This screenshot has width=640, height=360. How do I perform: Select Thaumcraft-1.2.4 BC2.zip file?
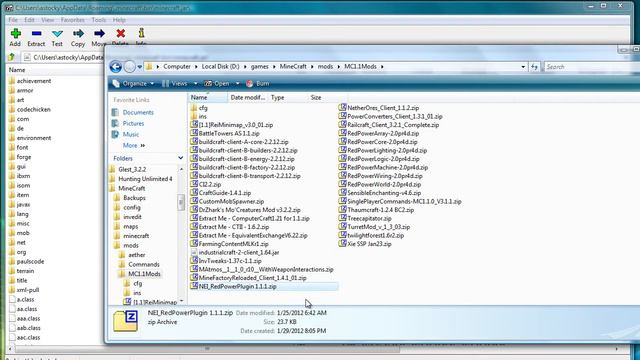[x=376, y=210]
